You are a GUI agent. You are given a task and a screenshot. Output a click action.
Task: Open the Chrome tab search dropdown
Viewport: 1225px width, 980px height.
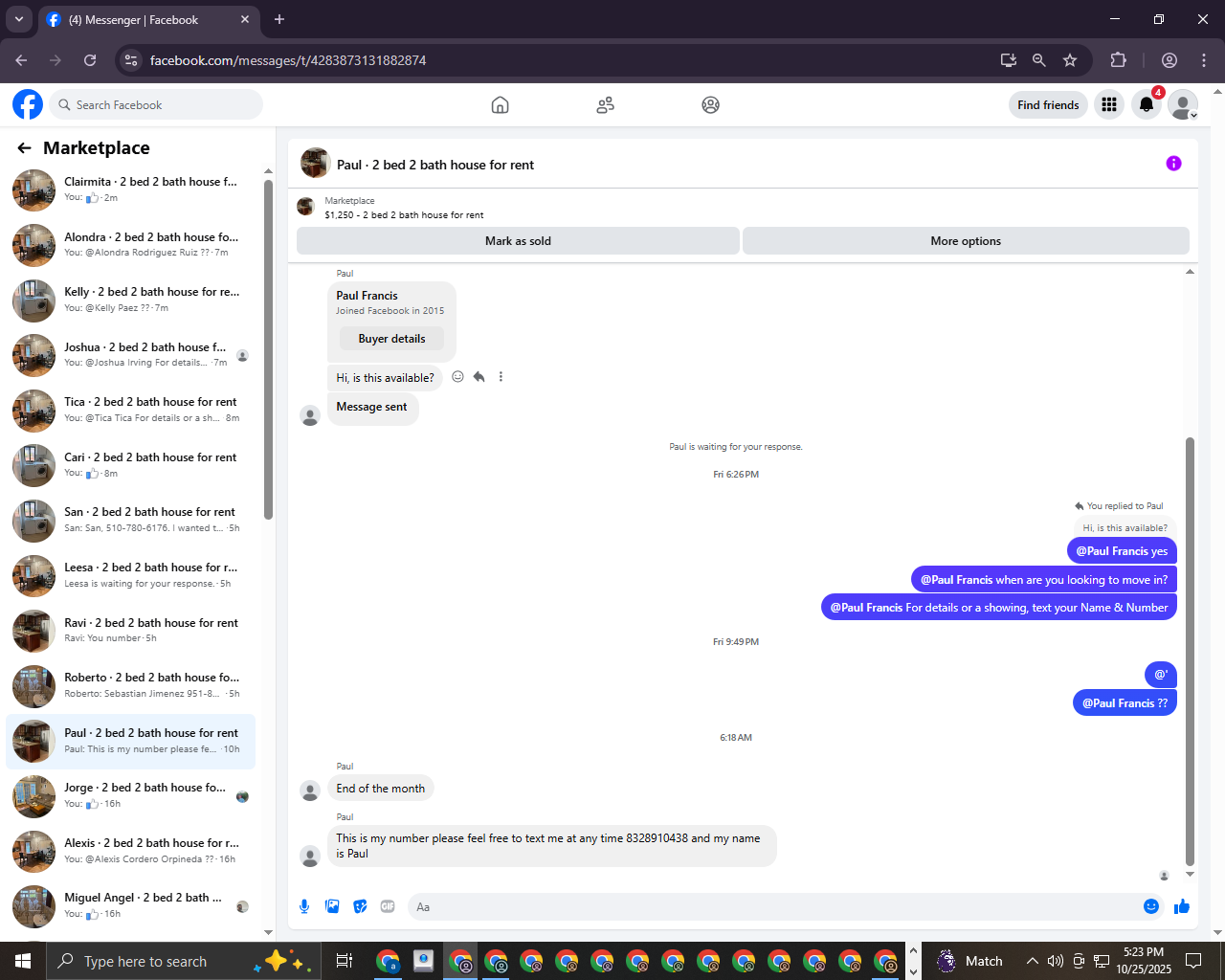pos(19,19)
